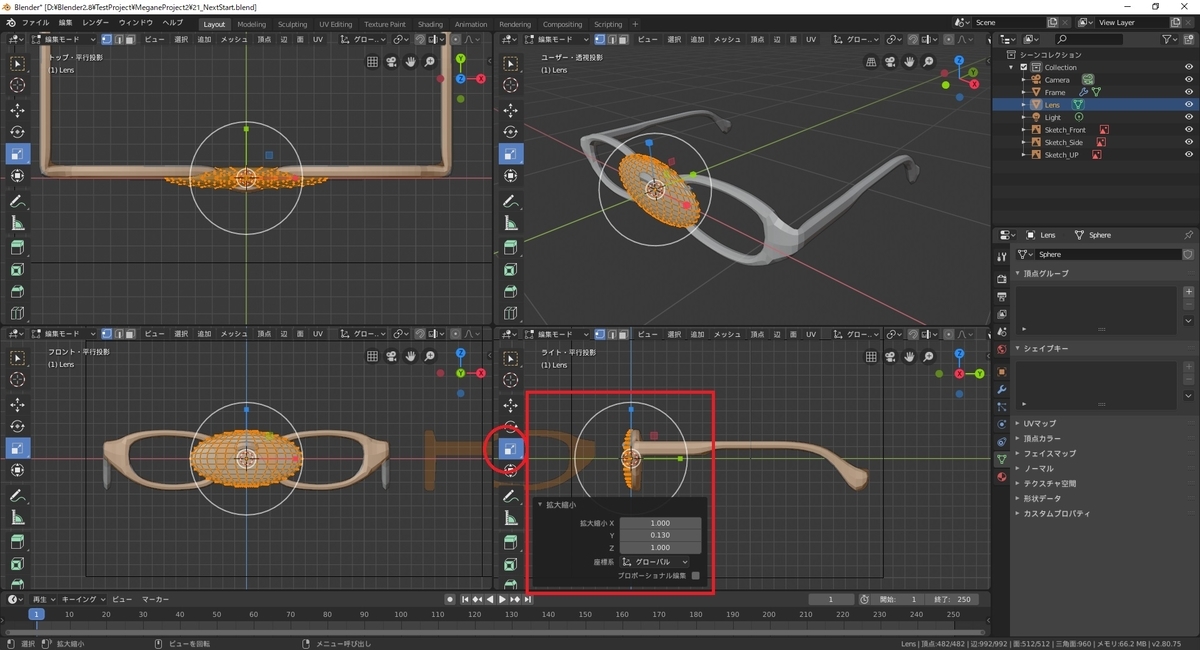This screenshot has height=650, width=1200.
Task: Open the 選択 menu in top viewport
Action: pos(181,39)
